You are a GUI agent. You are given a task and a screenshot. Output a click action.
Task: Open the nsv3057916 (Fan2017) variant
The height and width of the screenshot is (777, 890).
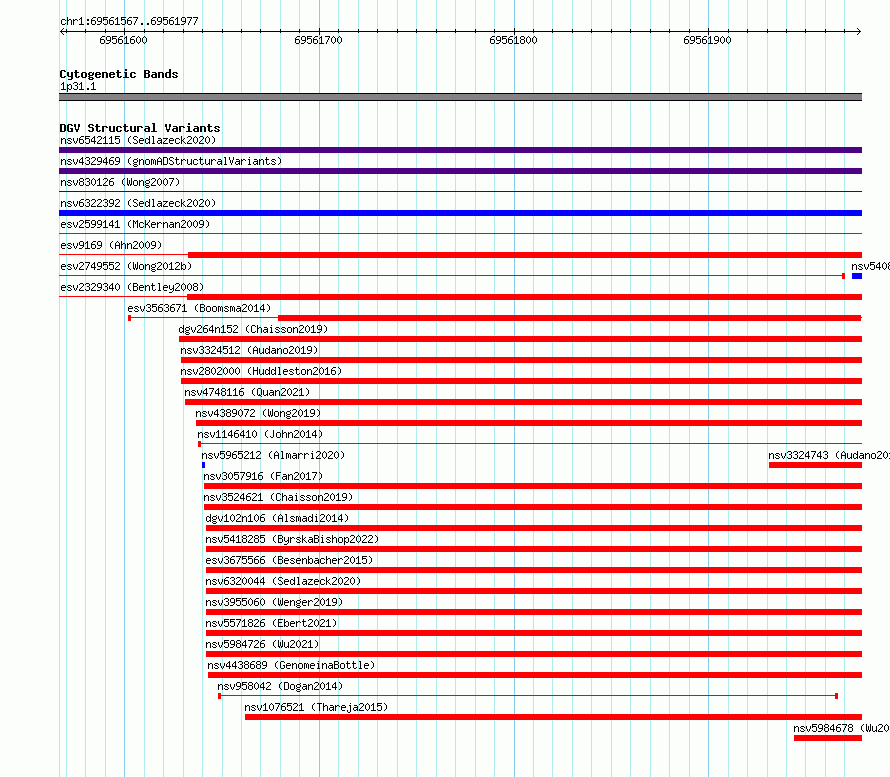click(x=263, y=476)
